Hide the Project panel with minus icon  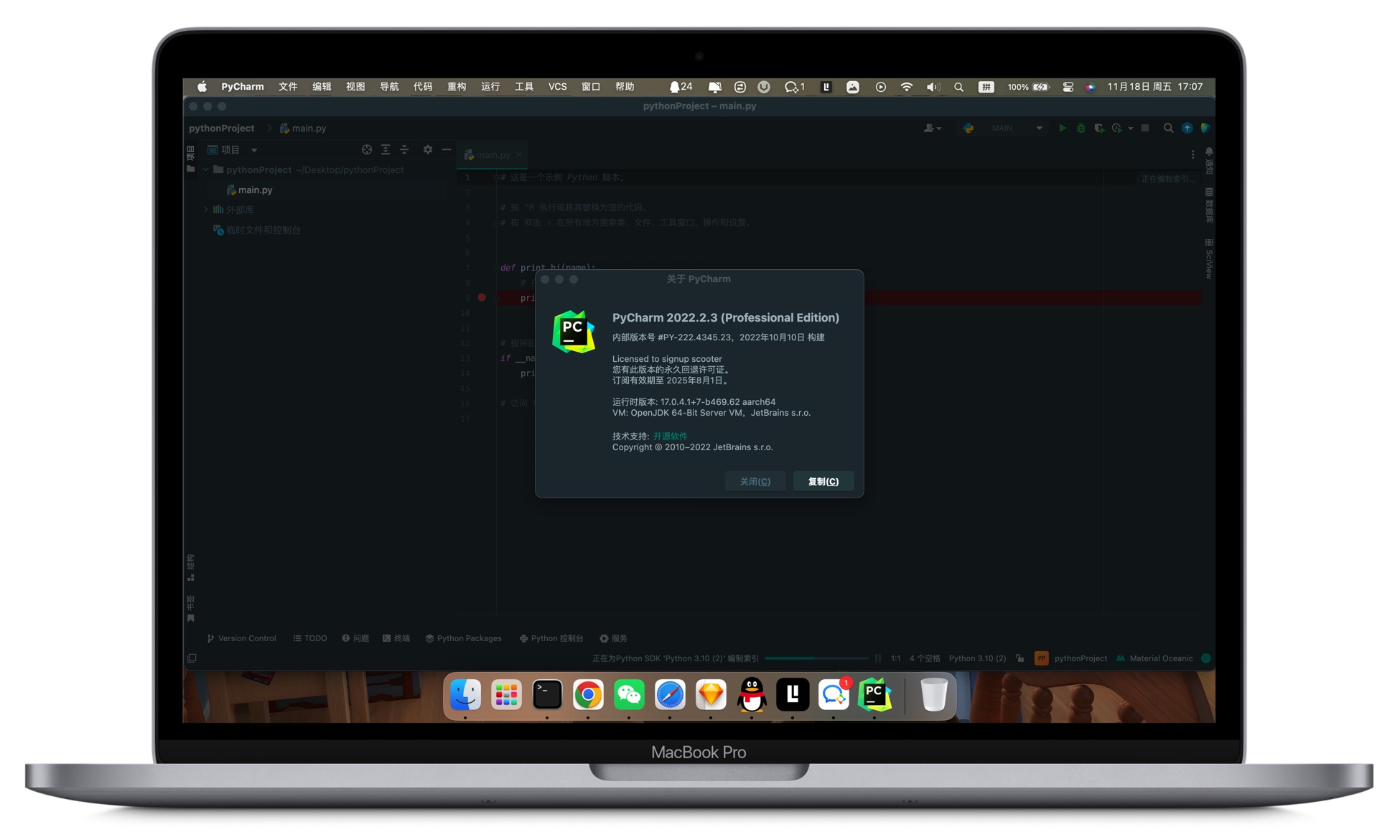447,149
